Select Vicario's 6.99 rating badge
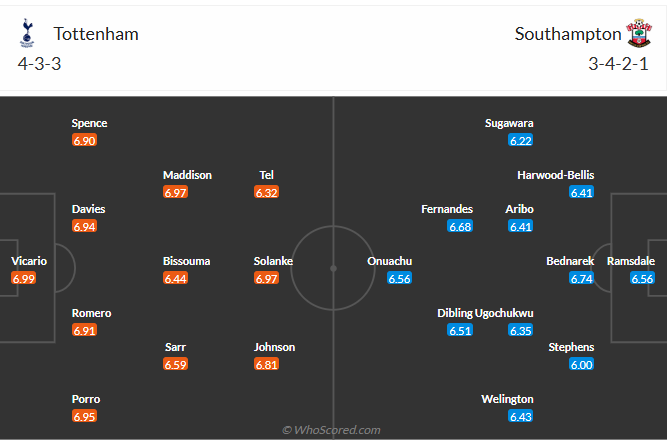 pyautogui.click(x=24, y=278)
